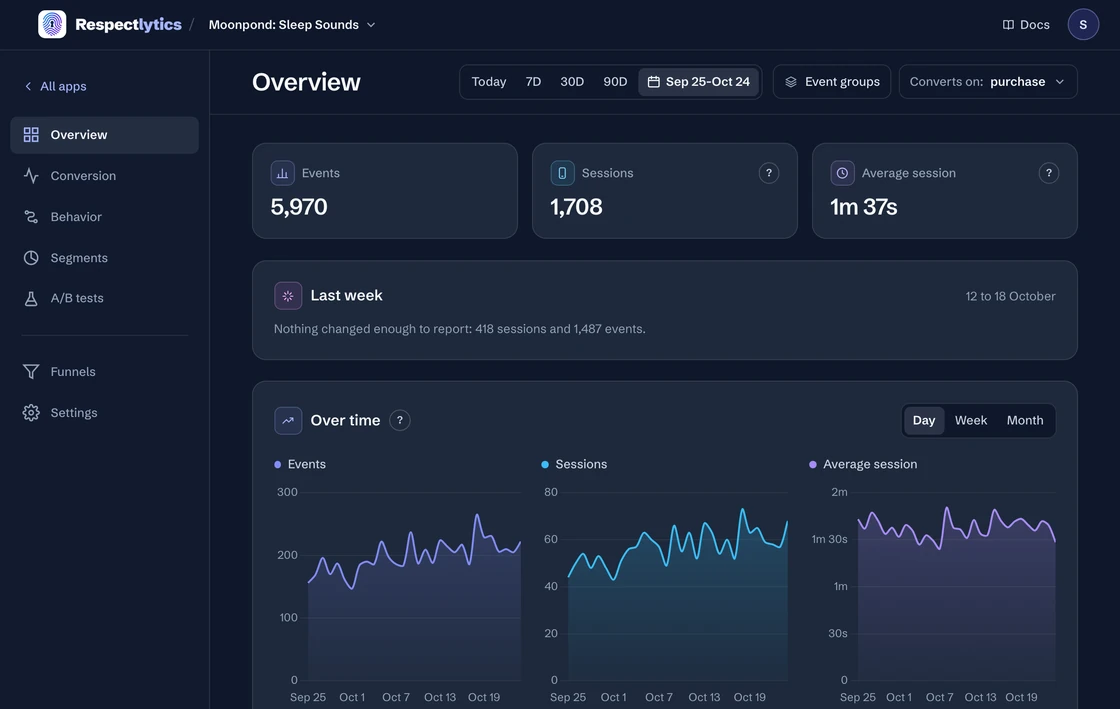Click the Behavior route icon
Image resolution: width=1120 pixels, height=709 pixels.
click(31, 217)
